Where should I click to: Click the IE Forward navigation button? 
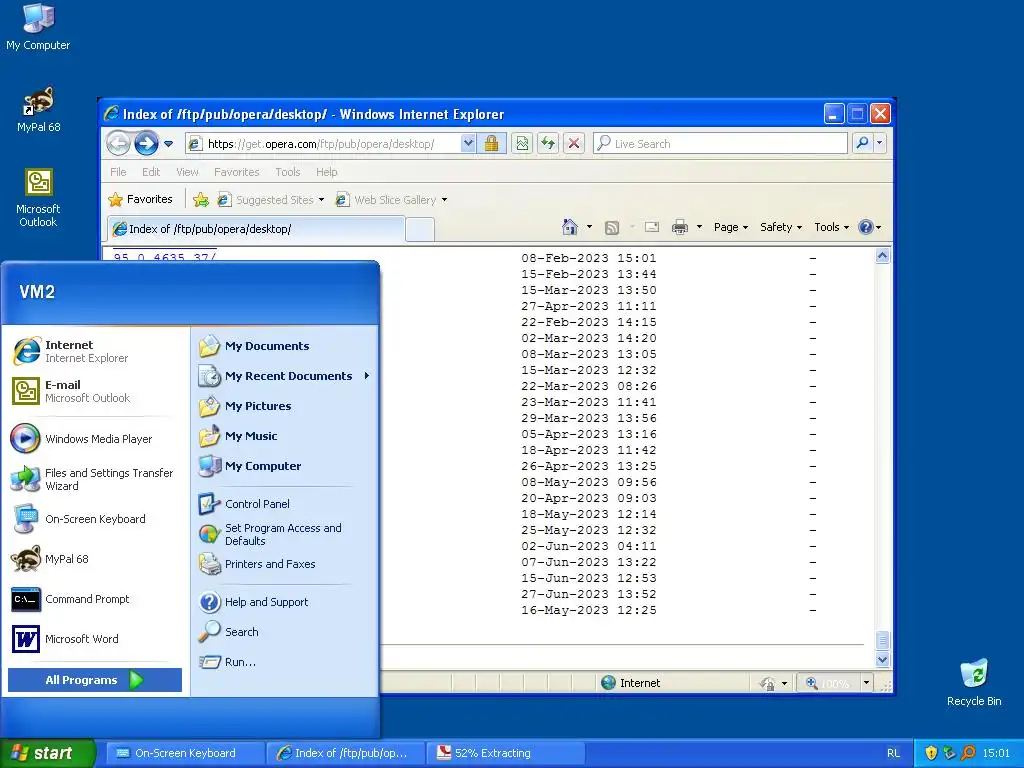[146, 143]
